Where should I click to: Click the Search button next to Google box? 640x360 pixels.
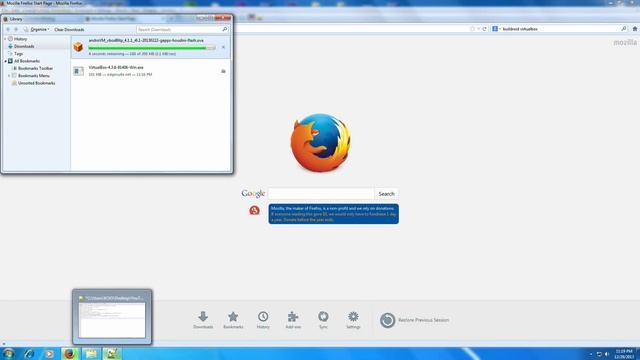[x=386, y=193]
